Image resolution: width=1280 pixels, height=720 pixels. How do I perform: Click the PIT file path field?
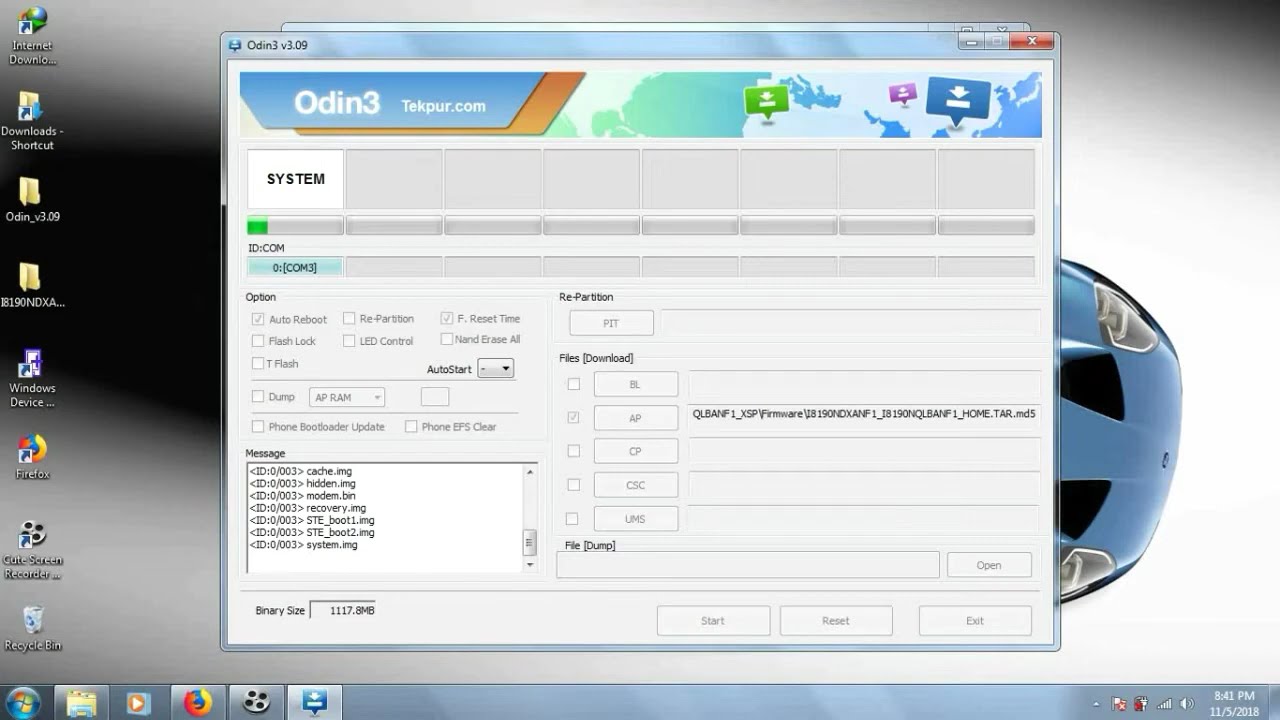tap(850, 323)
